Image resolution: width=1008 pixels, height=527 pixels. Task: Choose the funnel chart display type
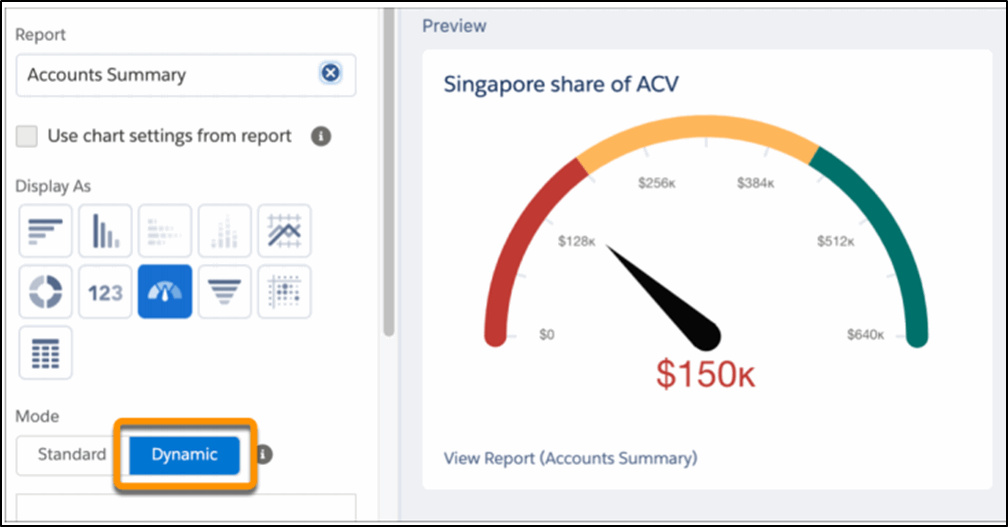pos(224,292)
